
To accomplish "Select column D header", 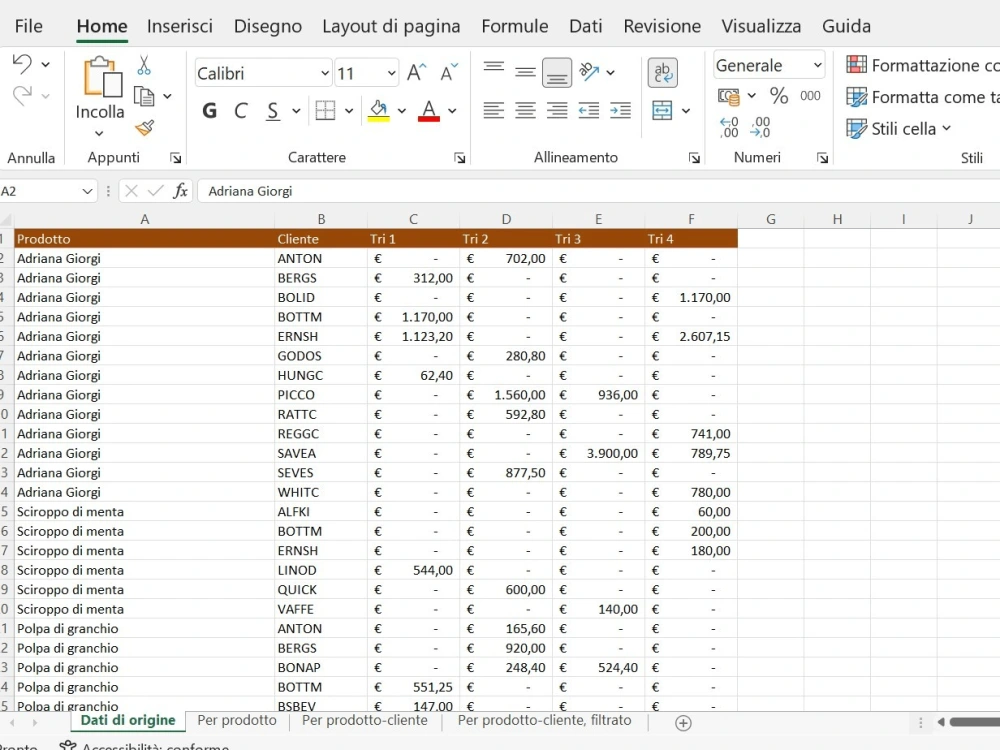I will (506, 219).
